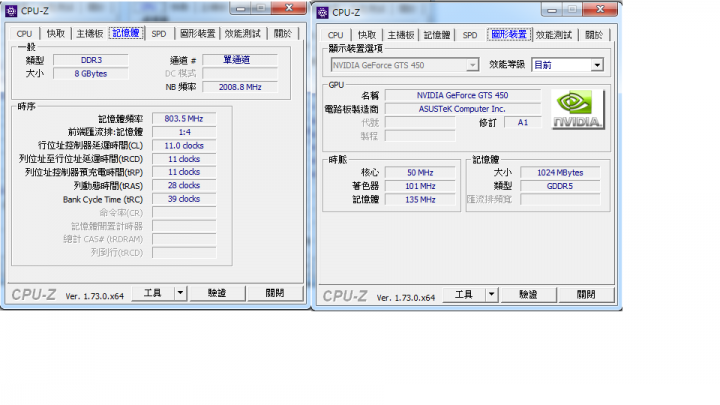Click the 135 MHz memory clock value
Image resolution: width=720 pixels, height=405 pixels.
420,199
